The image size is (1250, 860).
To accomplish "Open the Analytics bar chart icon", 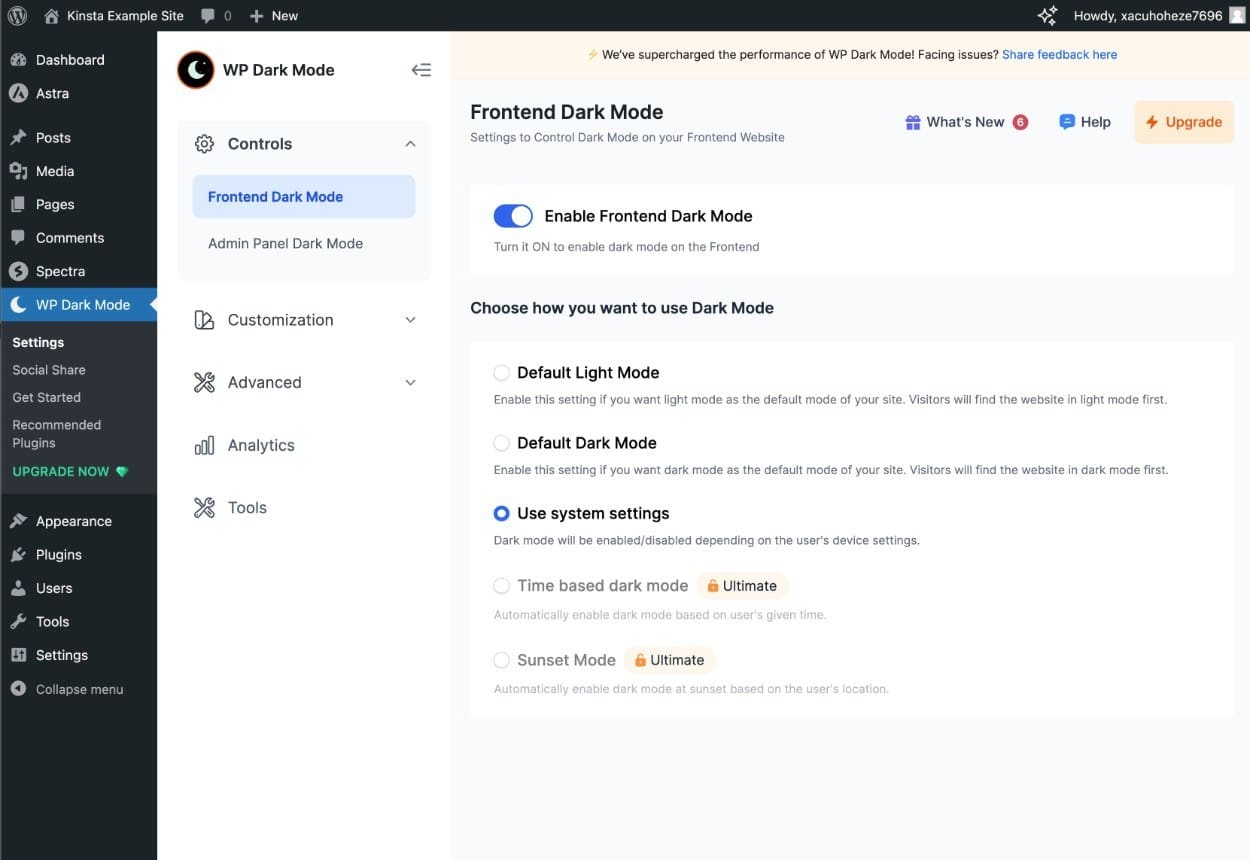I will (x=204, y=445).
